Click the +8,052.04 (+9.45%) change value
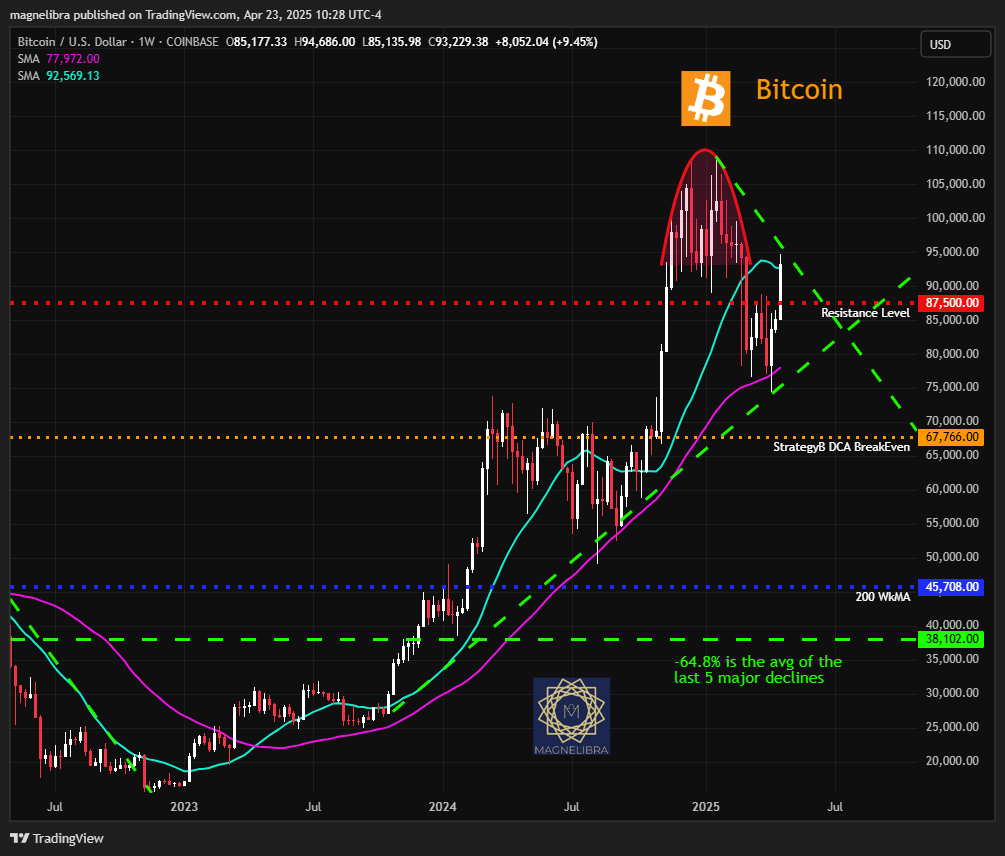The height and width of the screenshot is (856, 1005). [x=547, y=42]
